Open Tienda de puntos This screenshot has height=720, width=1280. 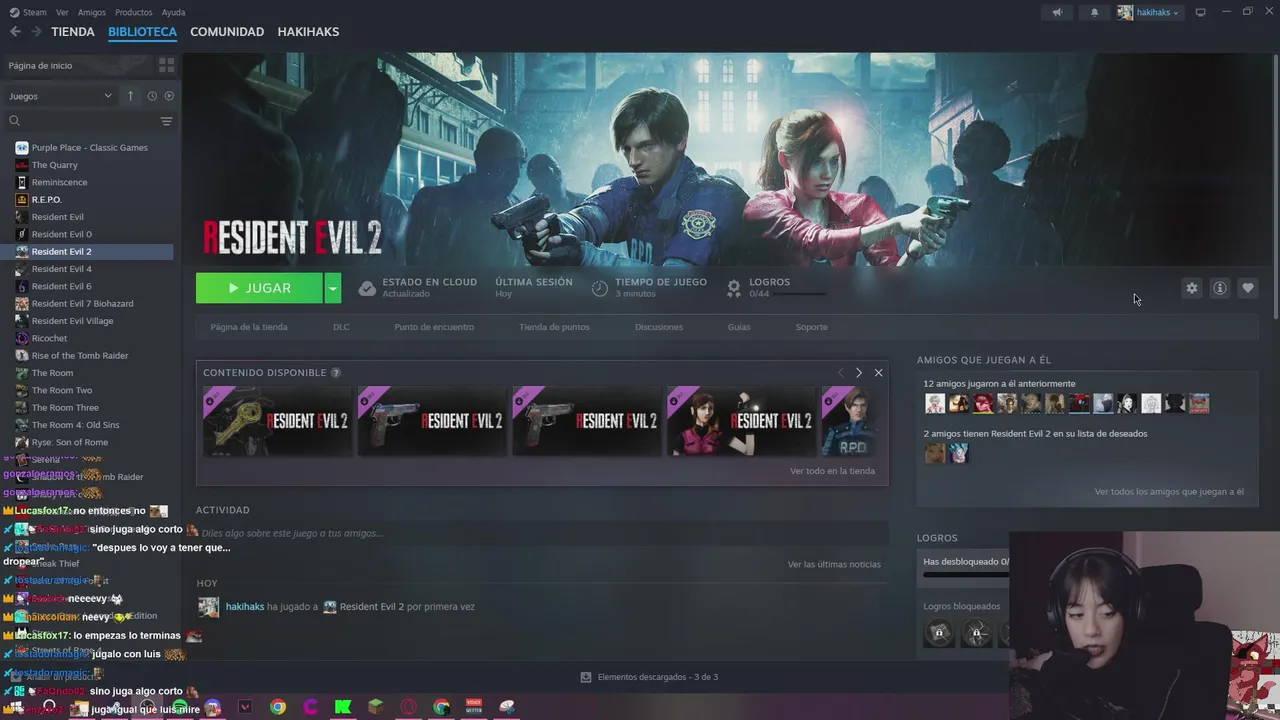(554, 327)
